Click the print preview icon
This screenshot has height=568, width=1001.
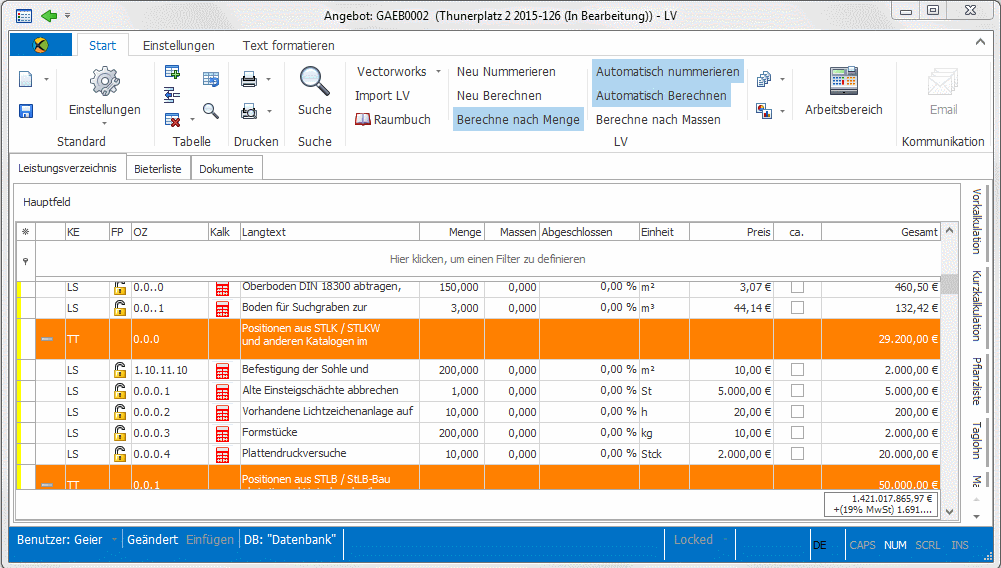(x=249, y=111)
